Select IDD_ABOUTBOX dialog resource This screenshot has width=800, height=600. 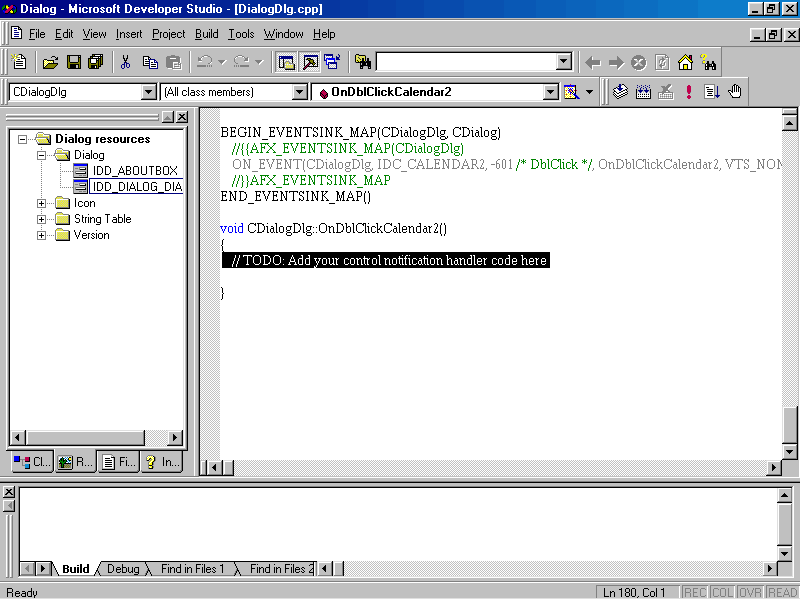coord(135,171)
